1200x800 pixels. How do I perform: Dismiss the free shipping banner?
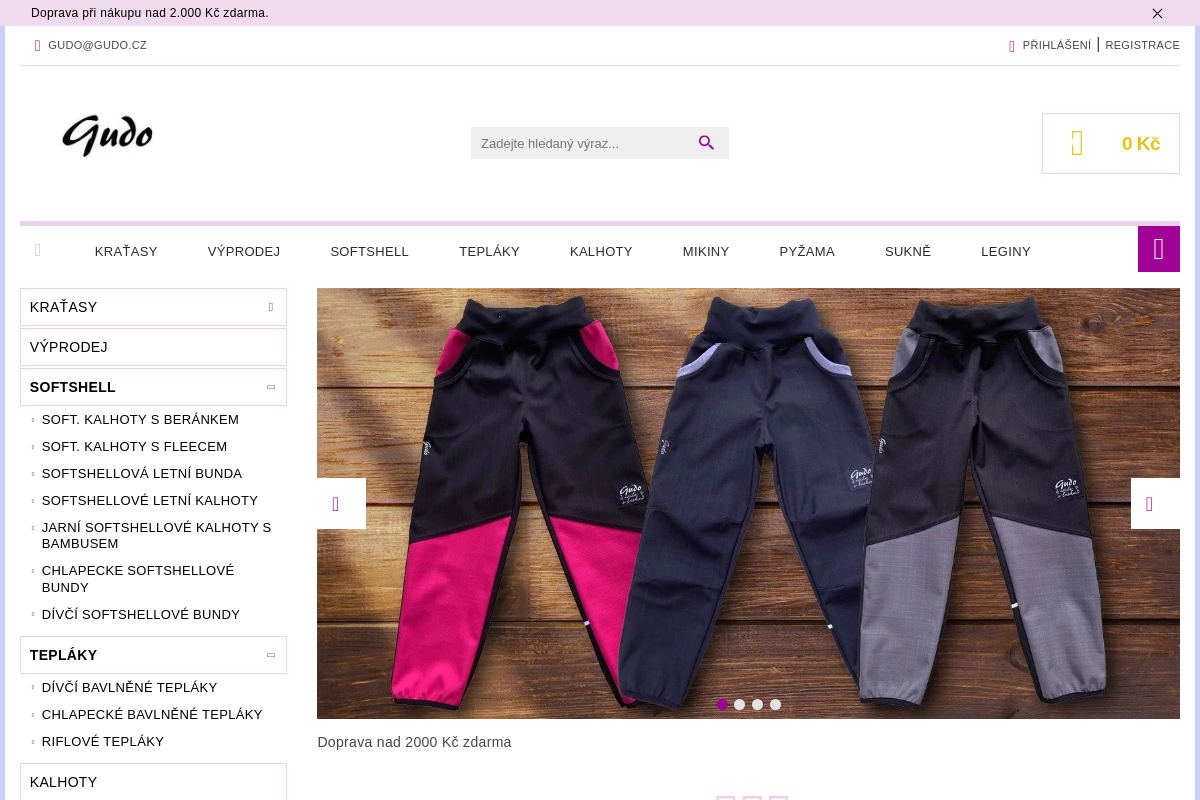pyautogui.click(x=1157, y=13)
